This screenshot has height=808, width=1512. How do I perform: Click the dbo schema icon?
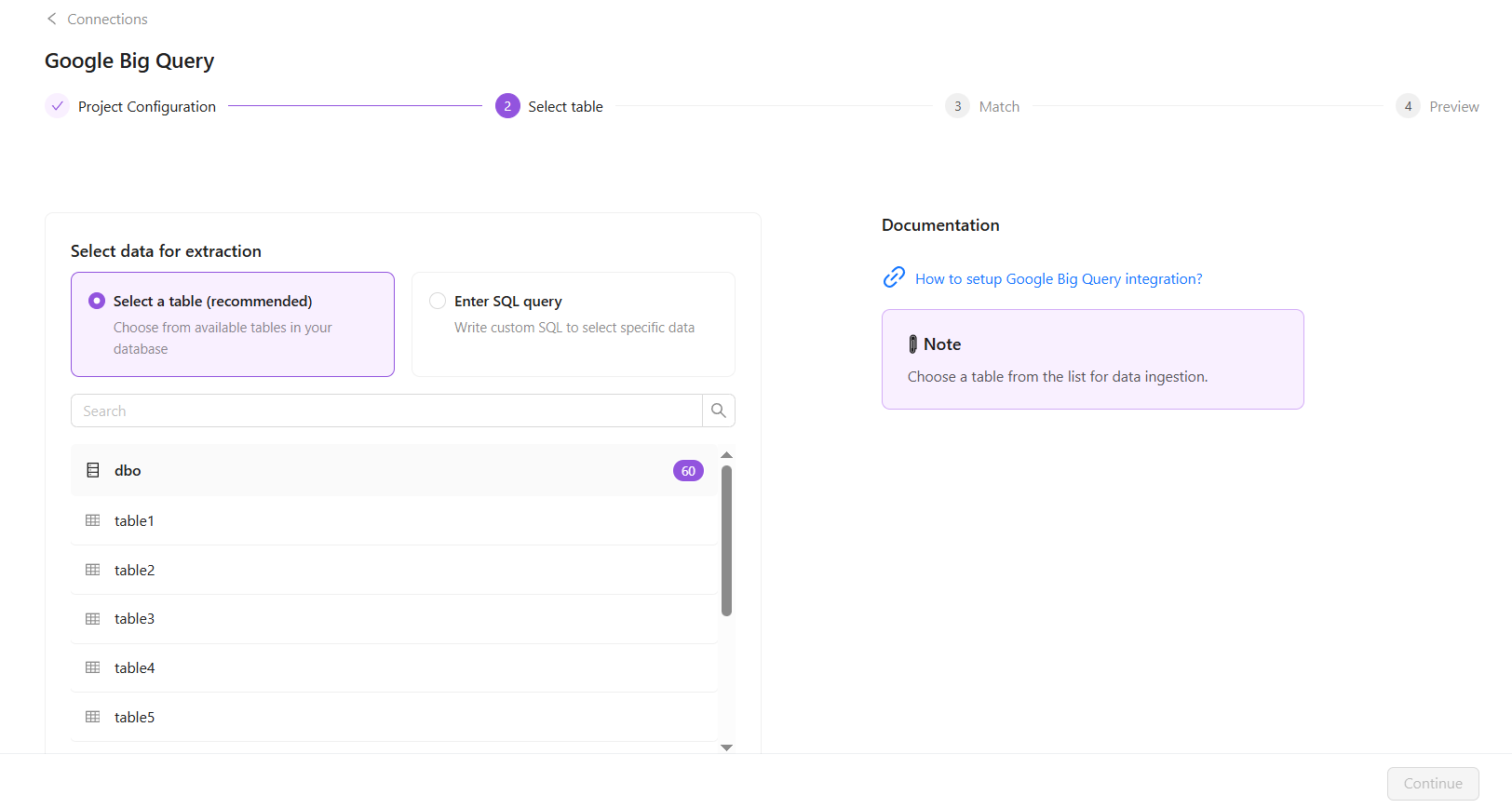[93, 470]
